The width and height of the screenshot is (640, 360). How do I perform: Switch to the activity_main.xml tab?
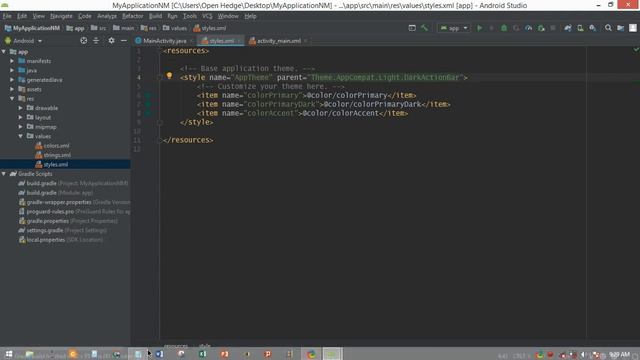(279, 41)
